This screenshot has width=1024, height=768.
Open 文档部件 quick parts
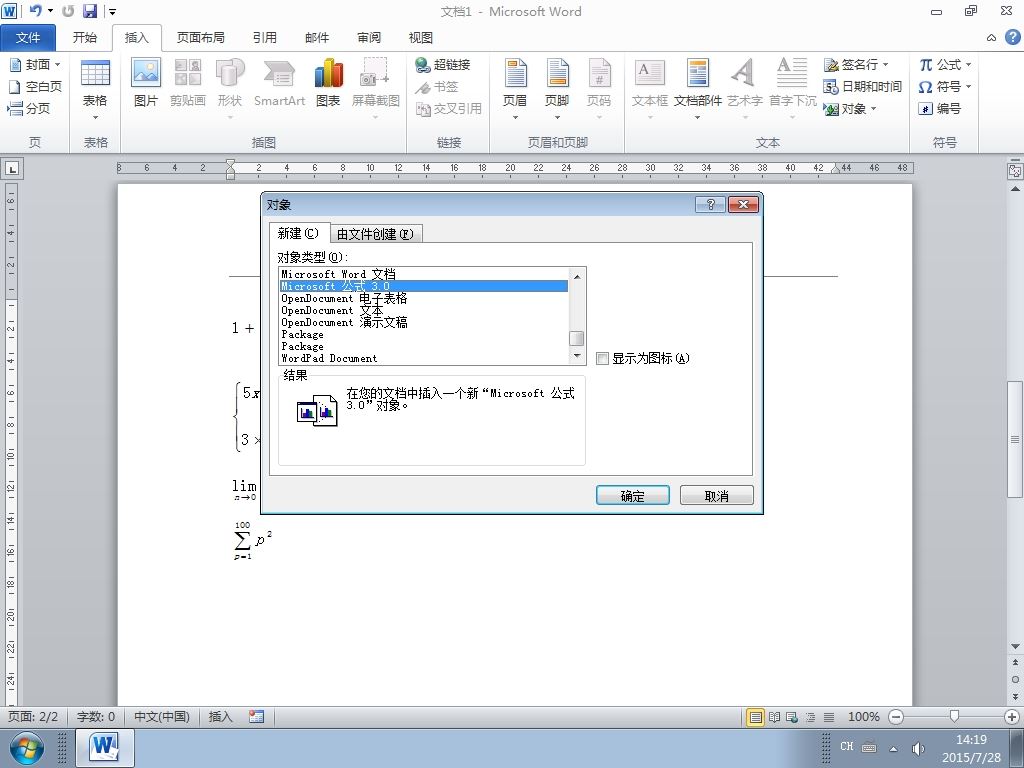pos(697,89)
